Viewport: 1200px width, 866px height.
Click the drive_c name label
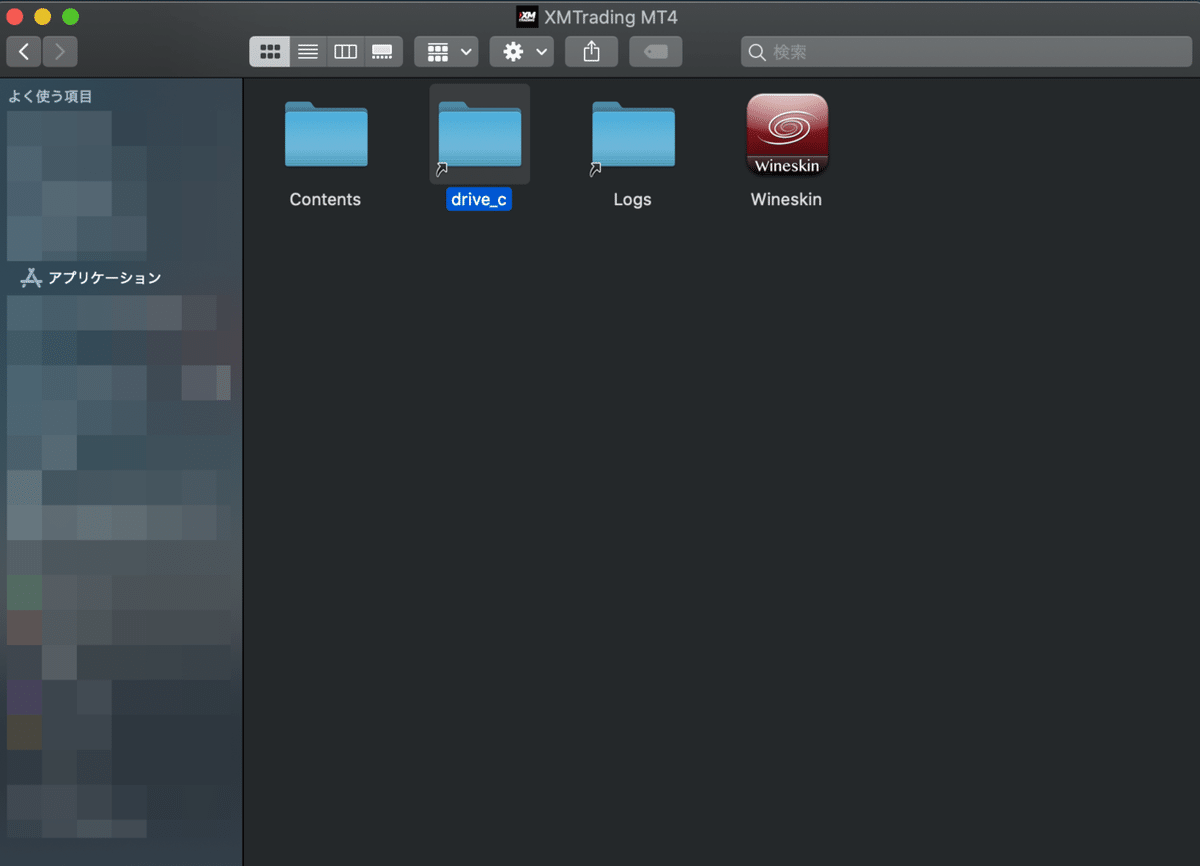[x=479, y=199]
